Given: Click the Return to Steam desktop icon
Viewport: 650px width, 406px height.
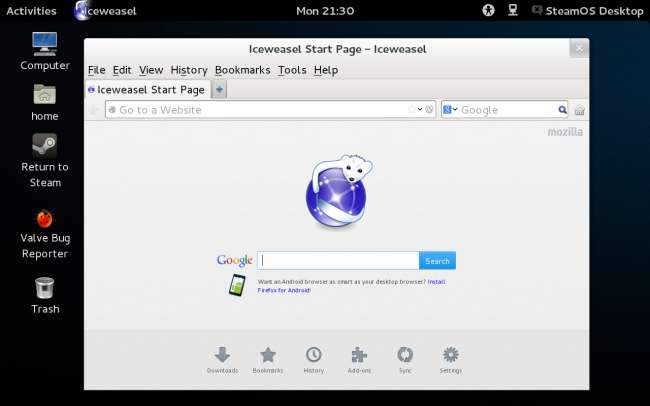Looking at the screenshot, I should [x=45, y=145].
